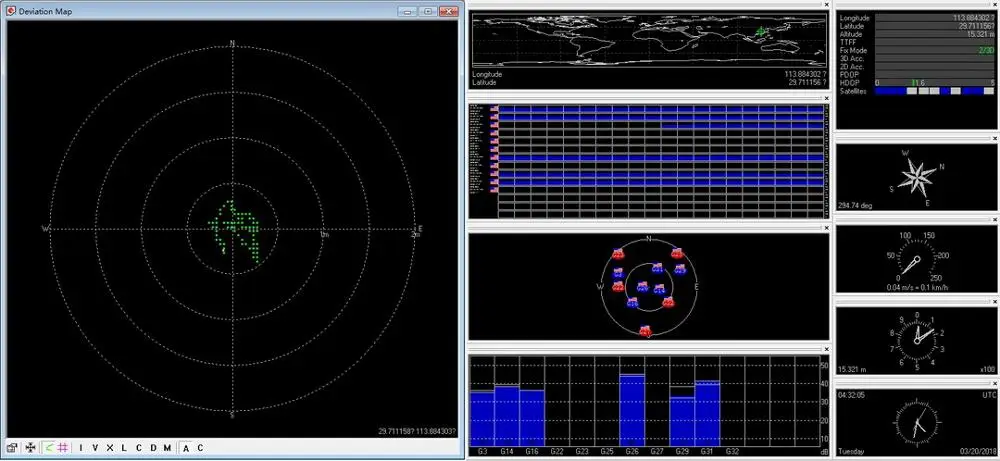Select the G16 signal bar
This screenshot has width=1000, height=461.
click(532, 418)
